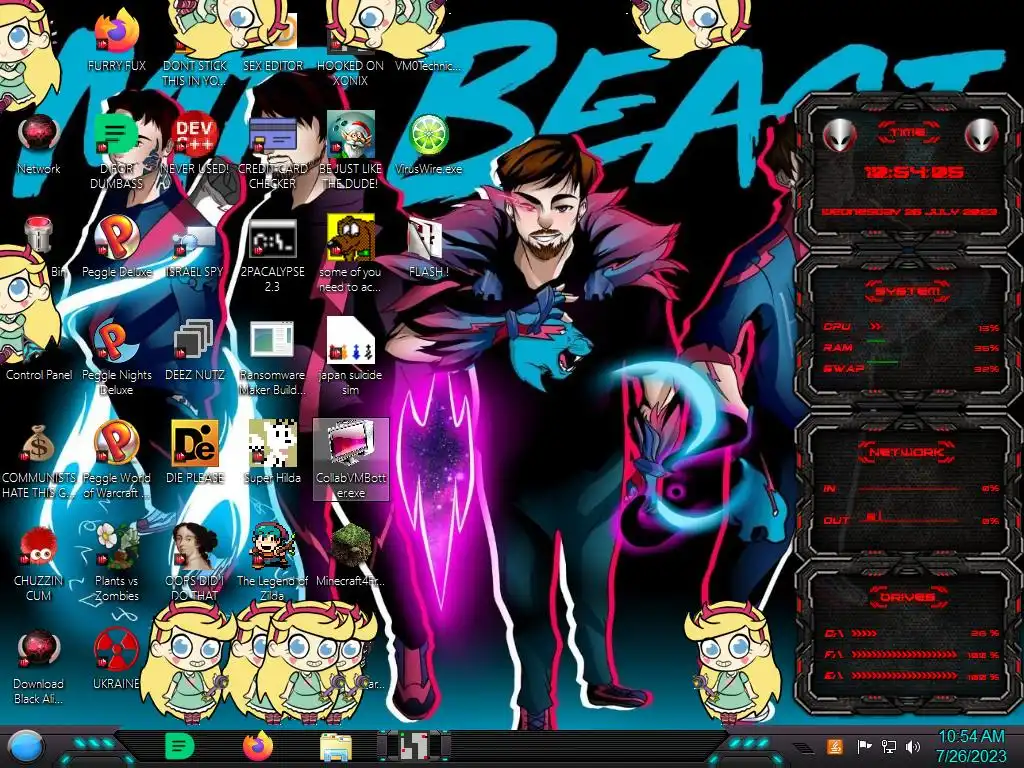Viewport: 1024px width, 768px height.
Task: Click the SYSTEM widget header
Action: pos(908,291)
